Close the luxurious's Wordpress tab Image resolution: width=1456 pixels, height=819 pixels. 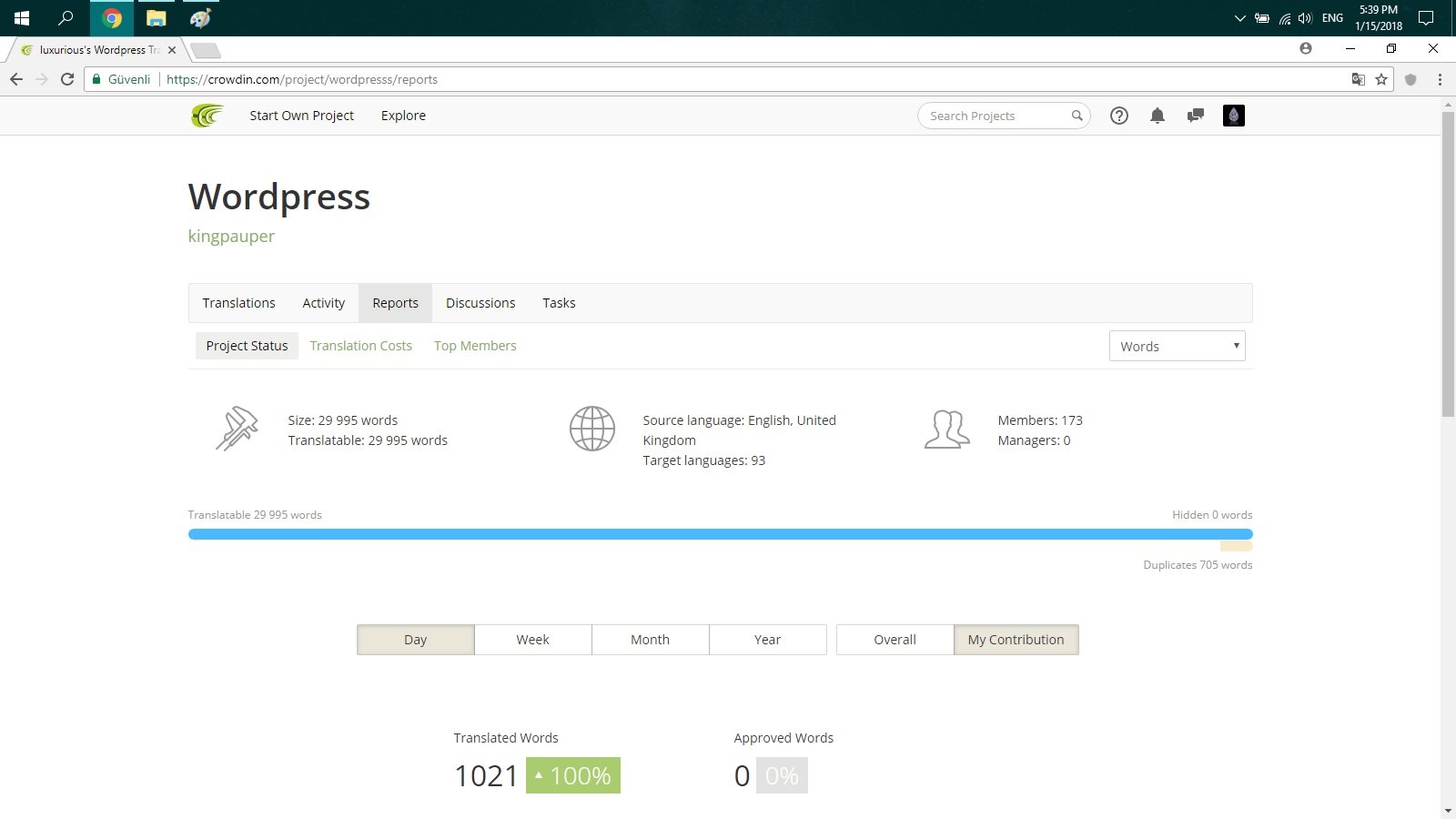(x=172, y=50)
